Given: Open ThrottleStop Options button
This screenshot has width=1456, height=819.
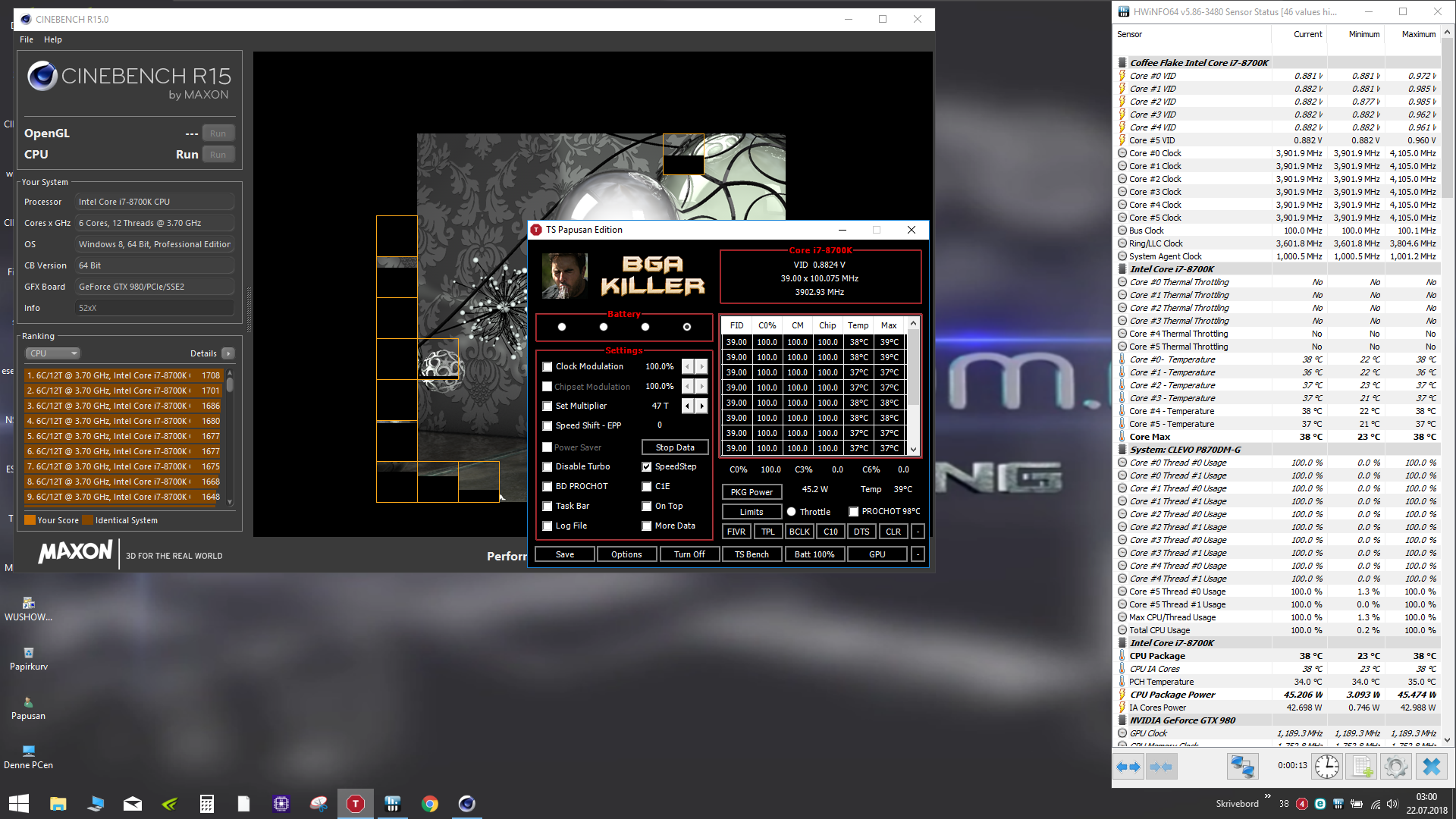Looking at the screenshot, I should point(626,554).
